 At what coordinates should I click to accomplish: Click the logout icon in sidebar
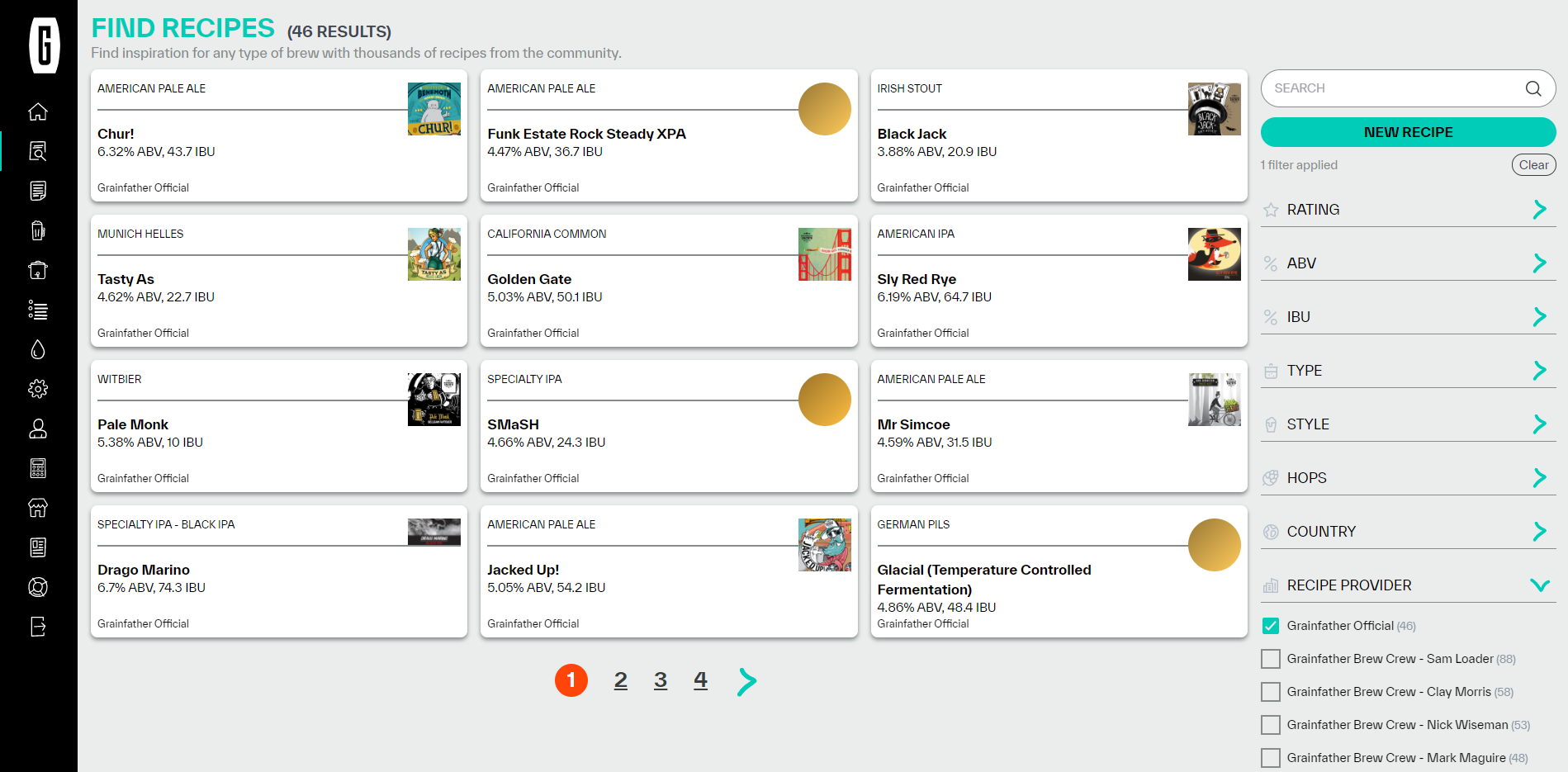38,627
